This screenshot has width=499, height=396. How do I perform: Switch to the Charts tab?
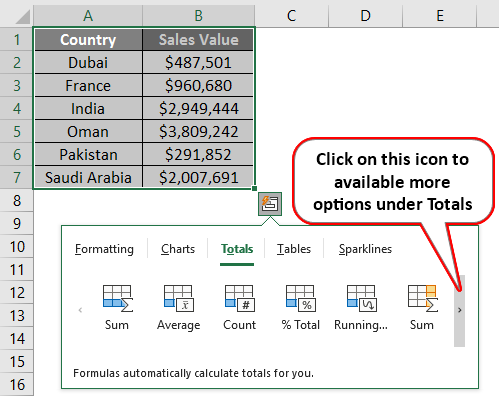point(178,249)
